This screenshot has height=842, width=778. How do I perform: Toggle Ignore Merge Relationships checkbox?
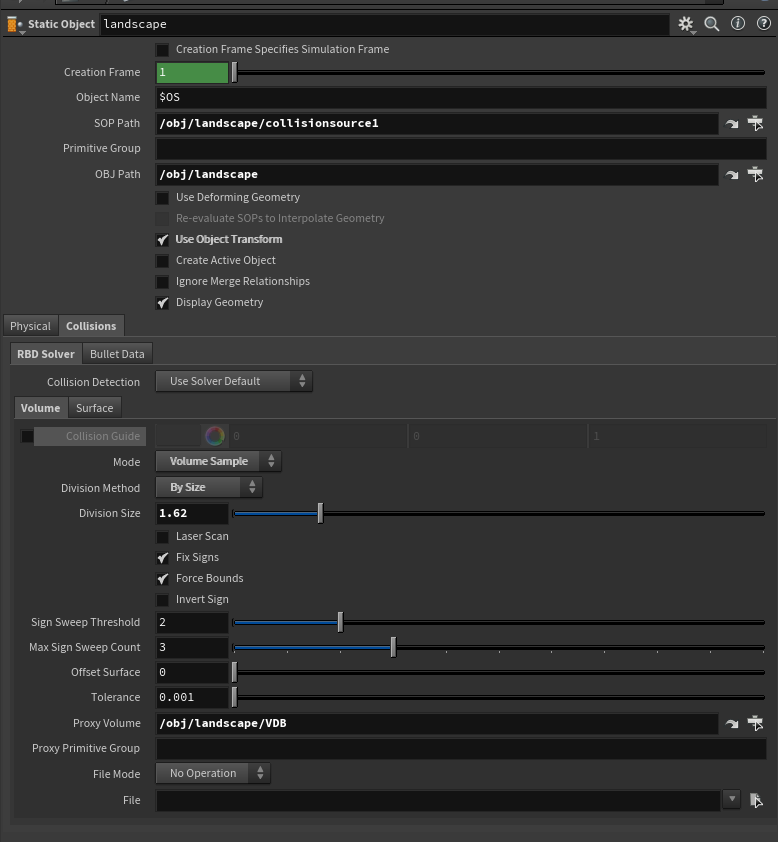162,282
